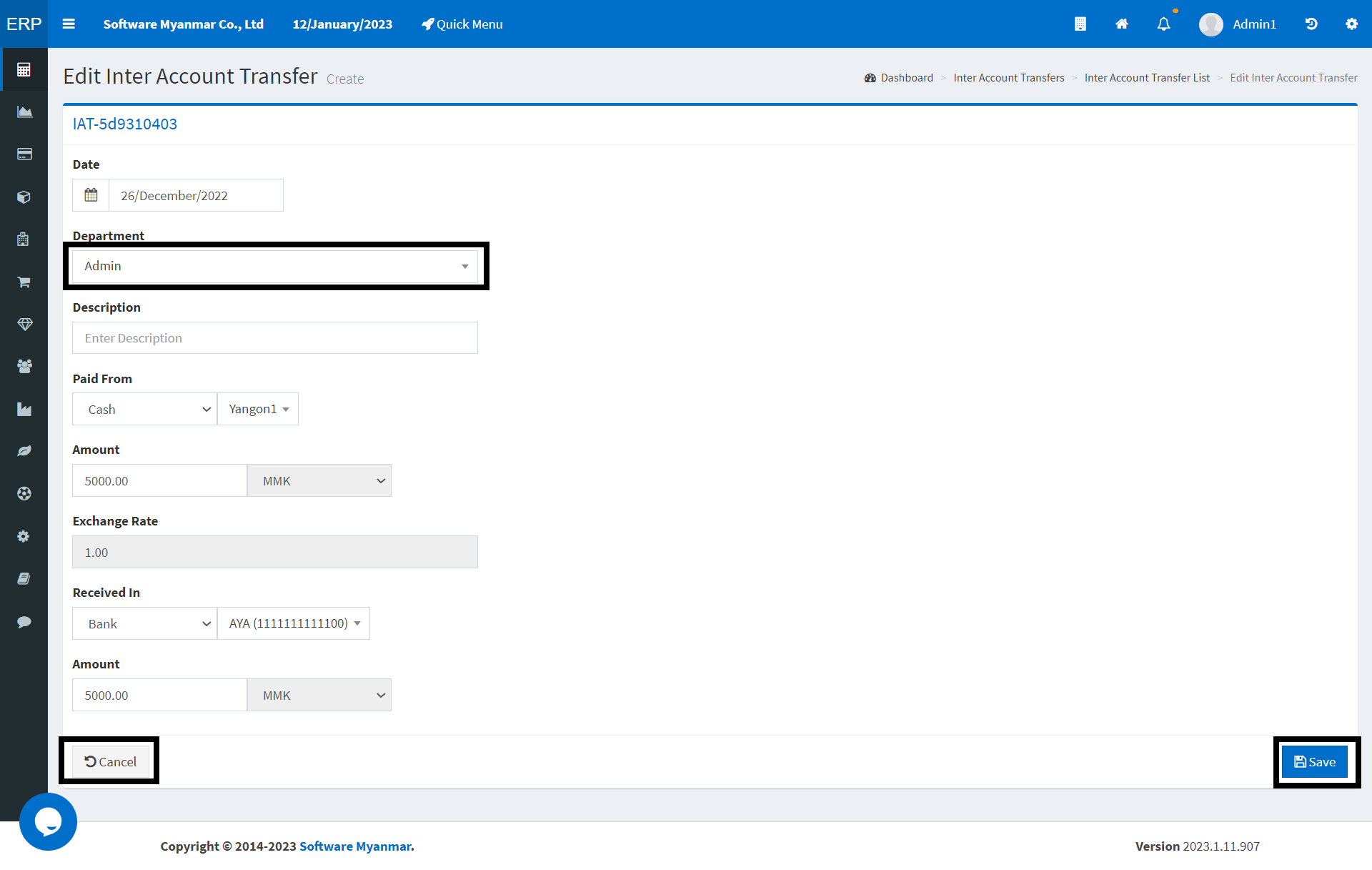Open the Received In MMK currency dropdown
The height and width of the screenshot is (870, 1372).
click(x=319, y=695)
